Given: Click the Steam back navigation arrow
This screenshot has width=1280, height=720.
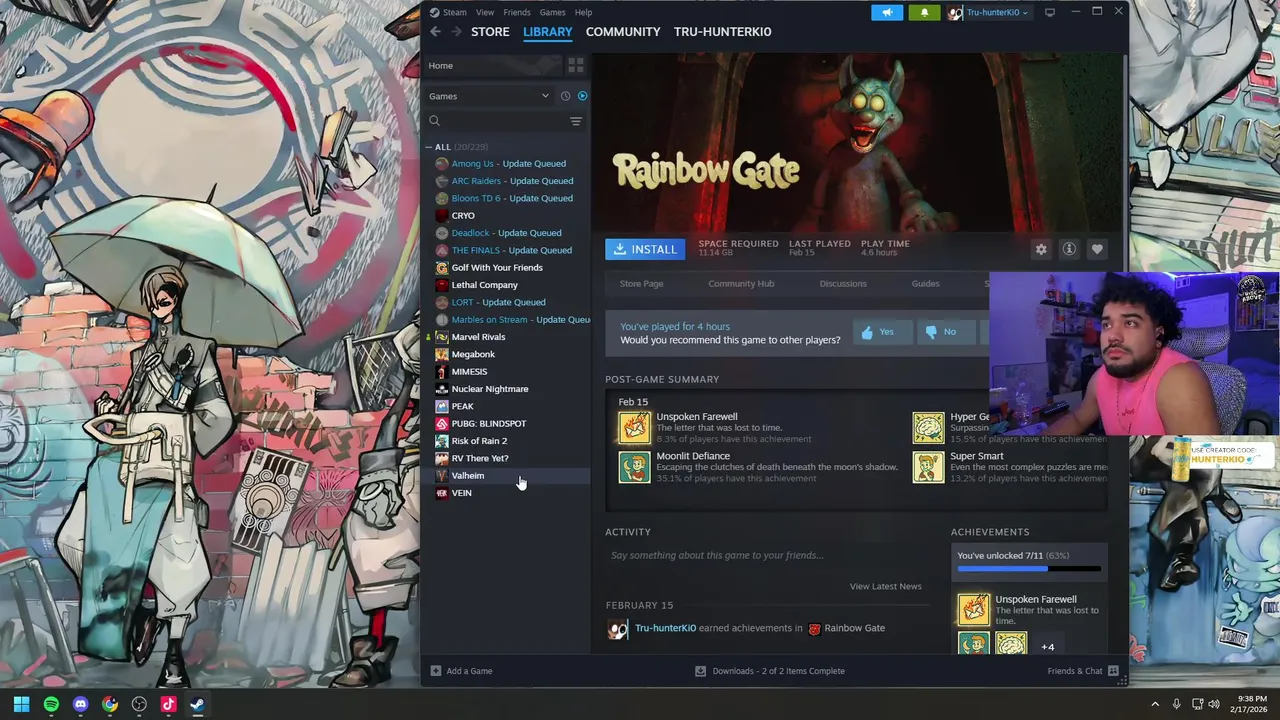Looking at the screenshot, I should [x=435, y=32].
